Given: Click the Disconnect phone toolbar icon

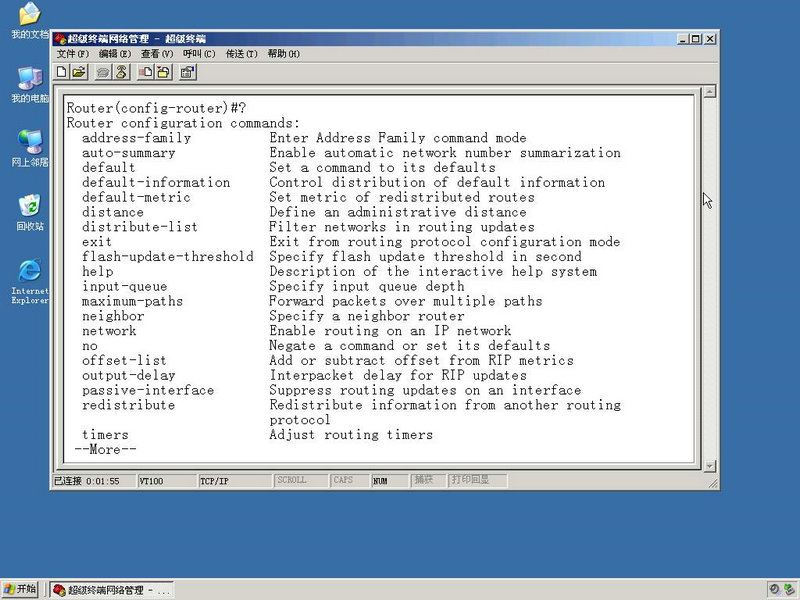Looking at the screenshot, I should (x=121, y=72).
